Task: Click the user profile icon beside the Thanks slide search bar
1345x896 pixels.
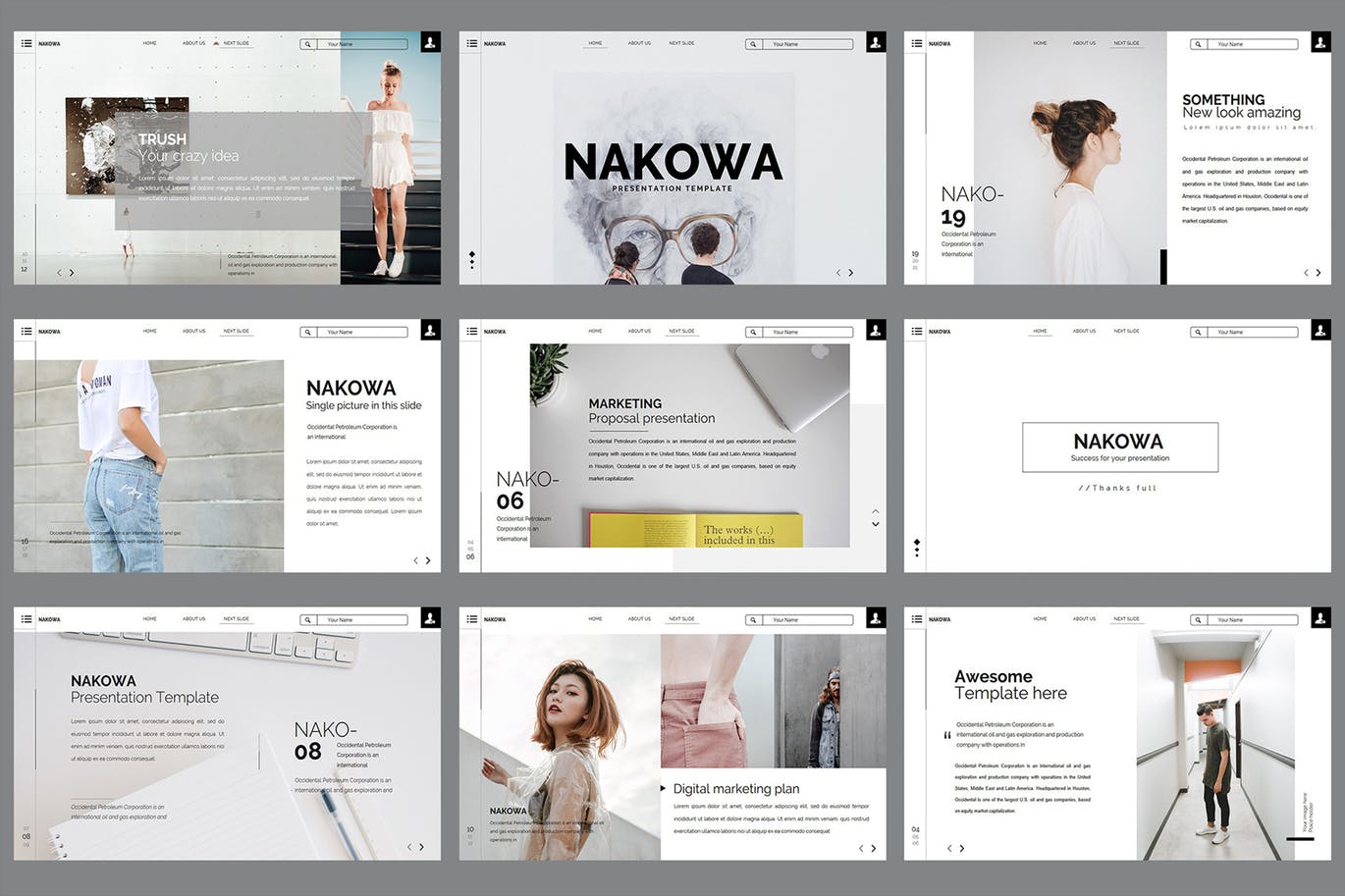Action: click(x=1319, y=331)
